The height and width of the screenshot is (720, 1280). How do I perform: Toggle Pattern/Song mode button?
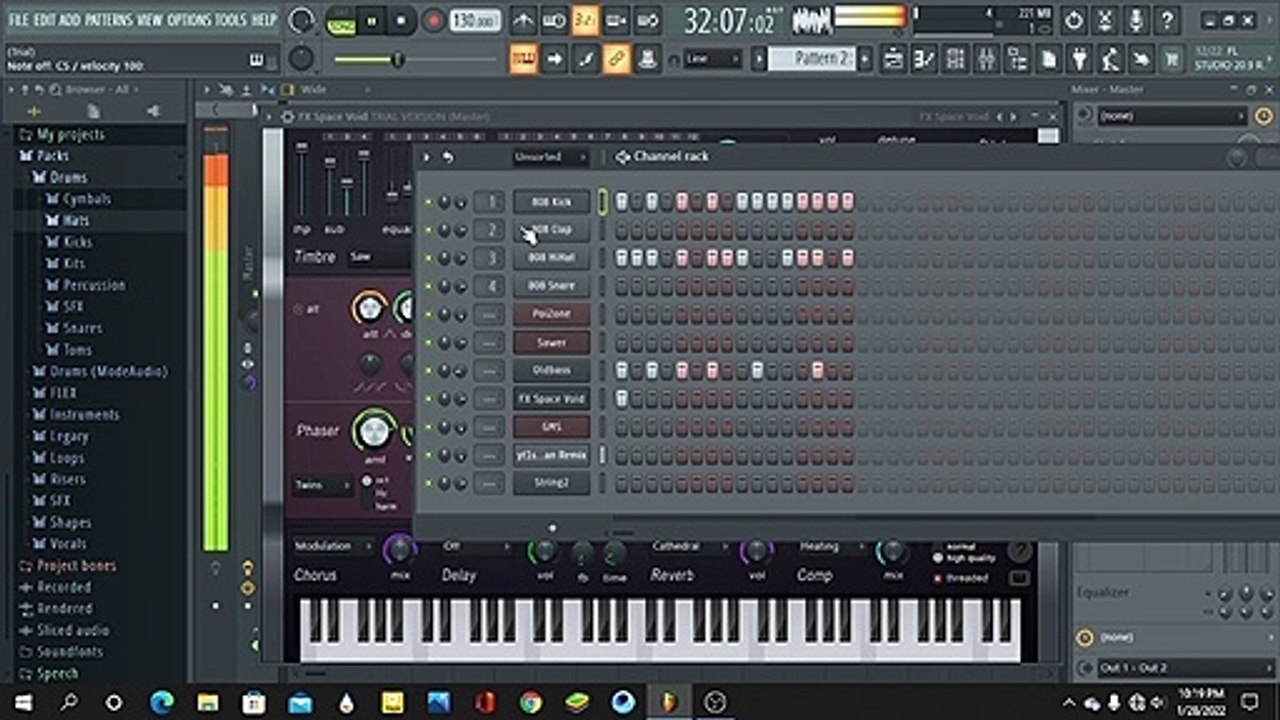click(341, 20)
